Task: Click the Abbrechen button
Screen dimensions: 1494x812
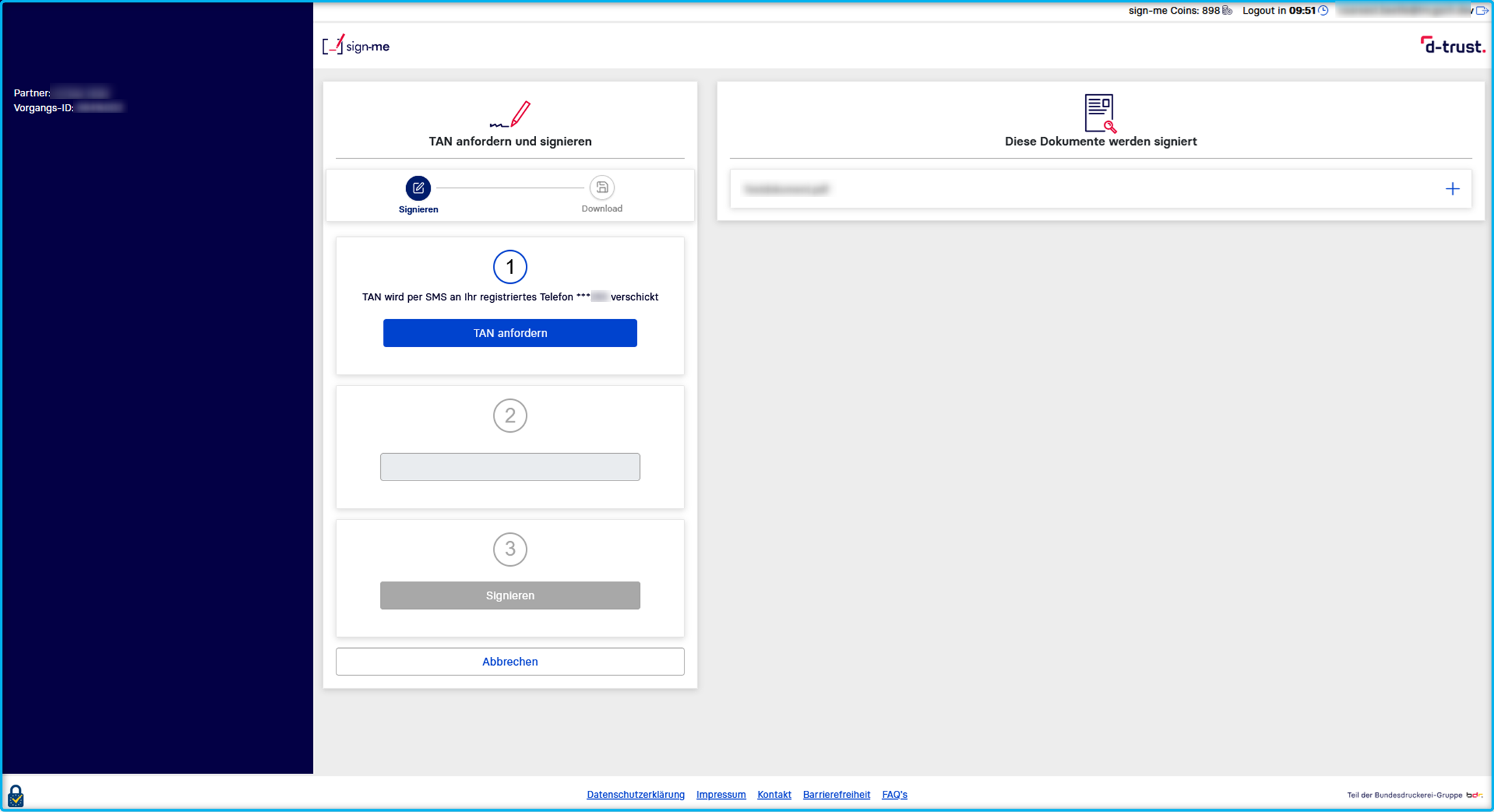Action: point(510,661)
